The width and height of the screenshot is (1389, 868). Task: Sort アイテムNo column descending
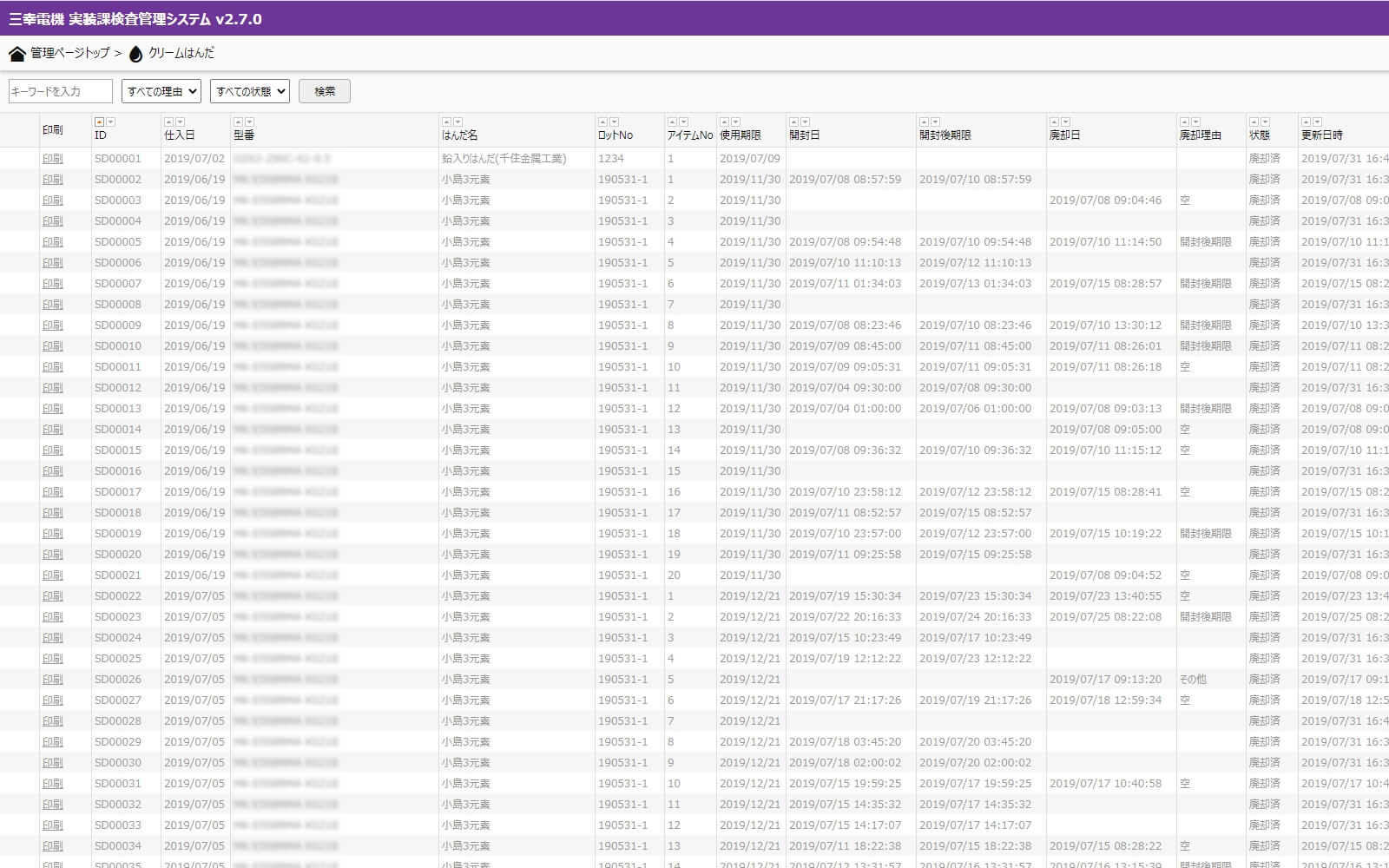(683, 122)
